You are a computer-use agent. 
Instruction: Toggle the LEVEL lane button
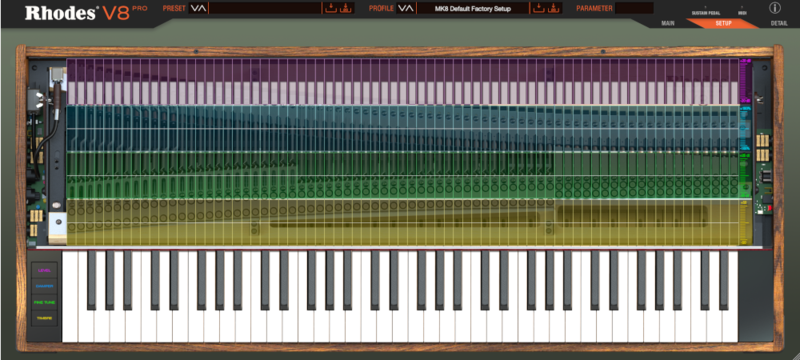pos(44,271)
